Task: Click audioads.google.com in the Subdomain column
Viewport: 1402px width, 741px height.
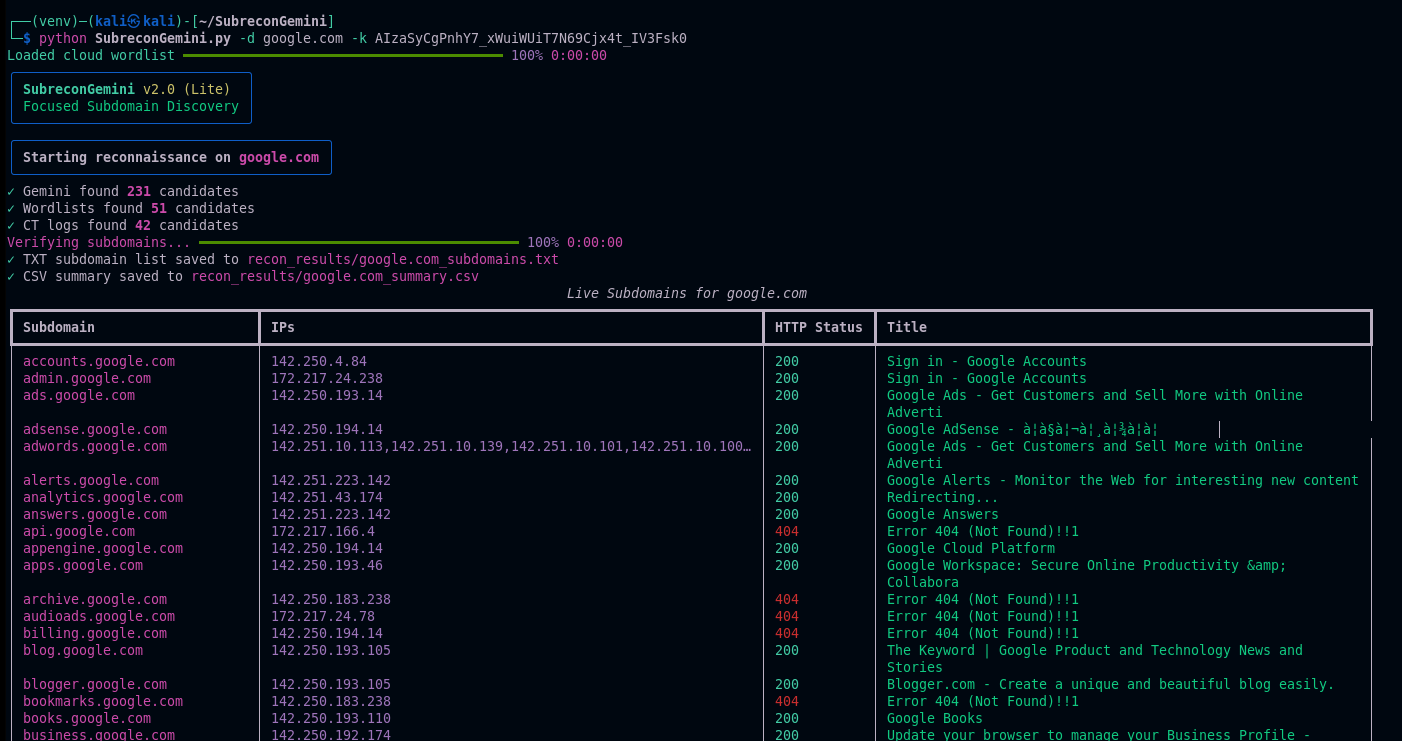Action: tap(99, 616)
